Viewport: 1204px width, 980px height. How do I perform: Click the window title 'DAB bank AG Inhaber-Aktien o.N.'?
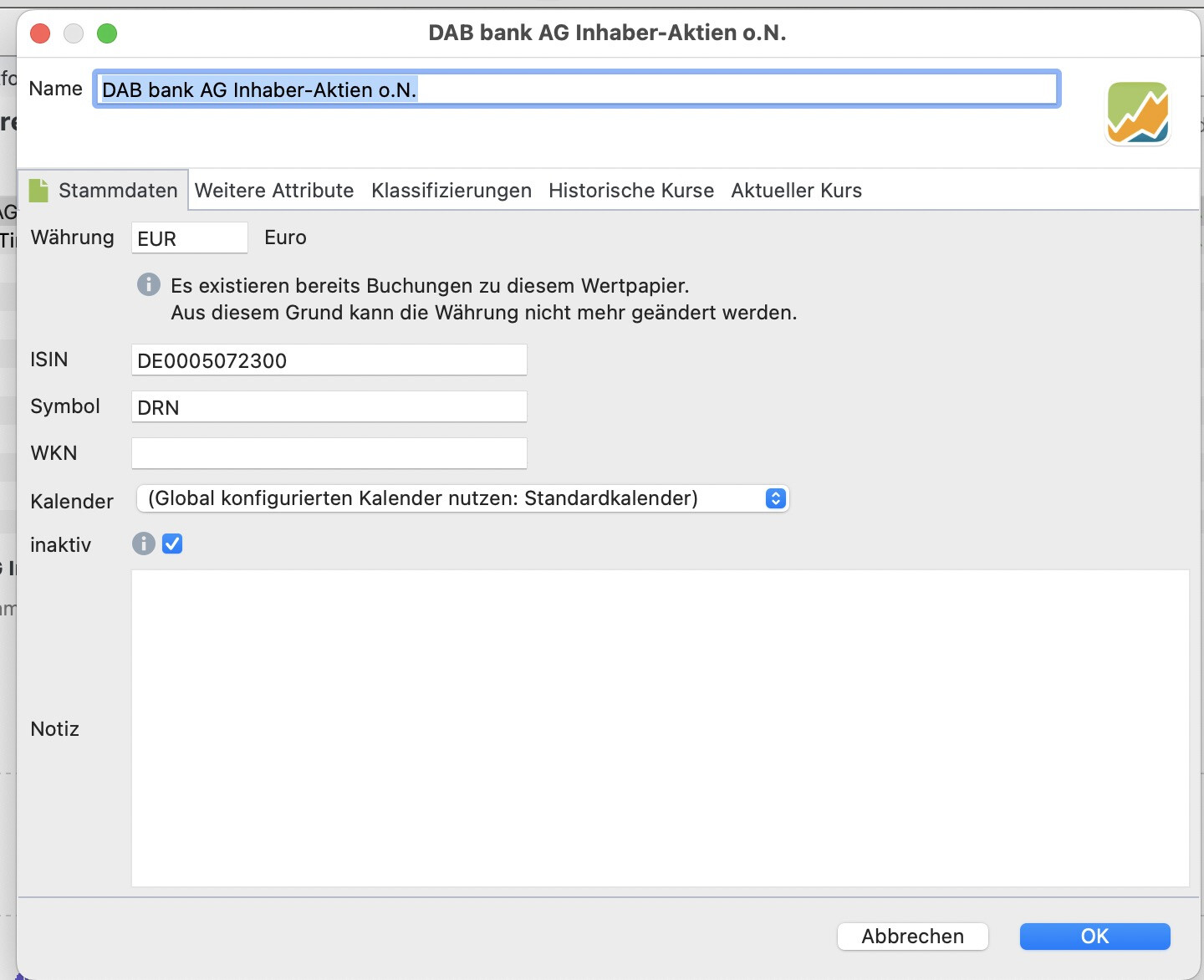pyautogui.click(x=607, y=33)
